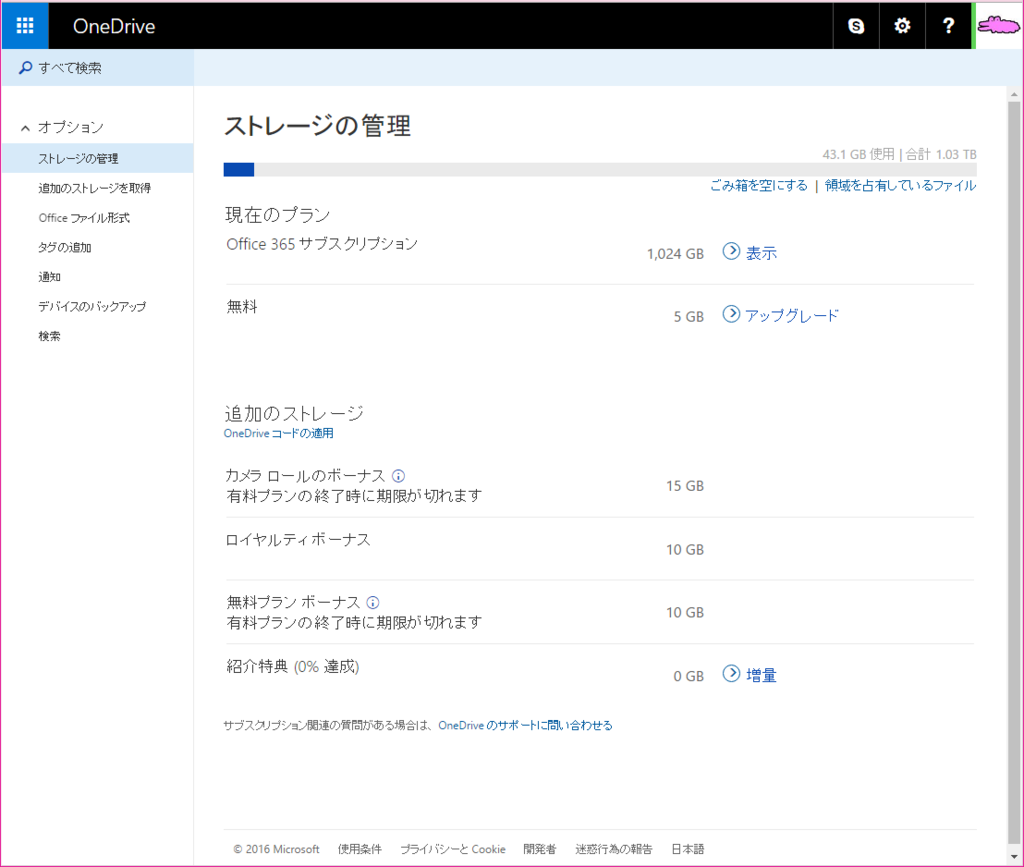The height and width of the screenshot is (867, 1024).
Task: Open 使用条件 footer link
Action: coord(360,849)
